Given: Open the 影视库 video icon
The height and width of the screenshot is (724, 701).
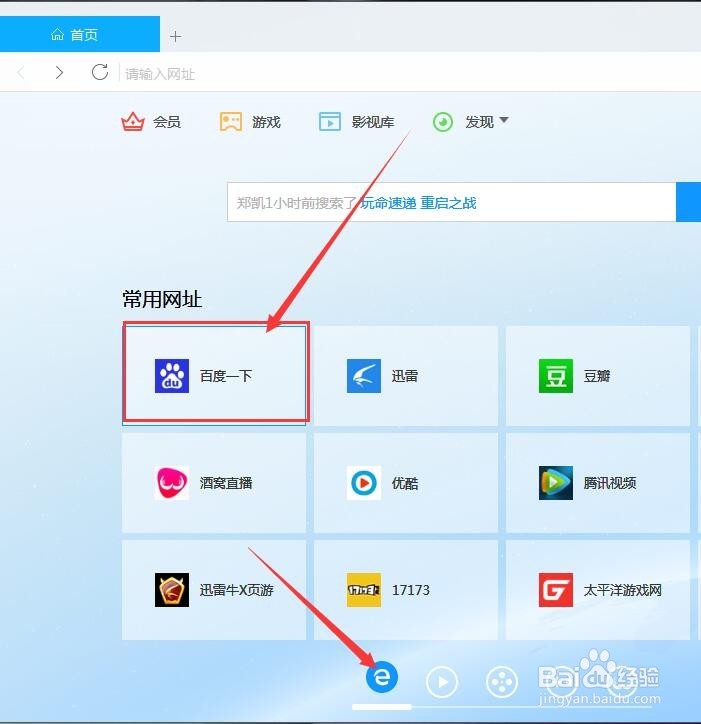Looking at the screenshot, I should coord(330,122).
